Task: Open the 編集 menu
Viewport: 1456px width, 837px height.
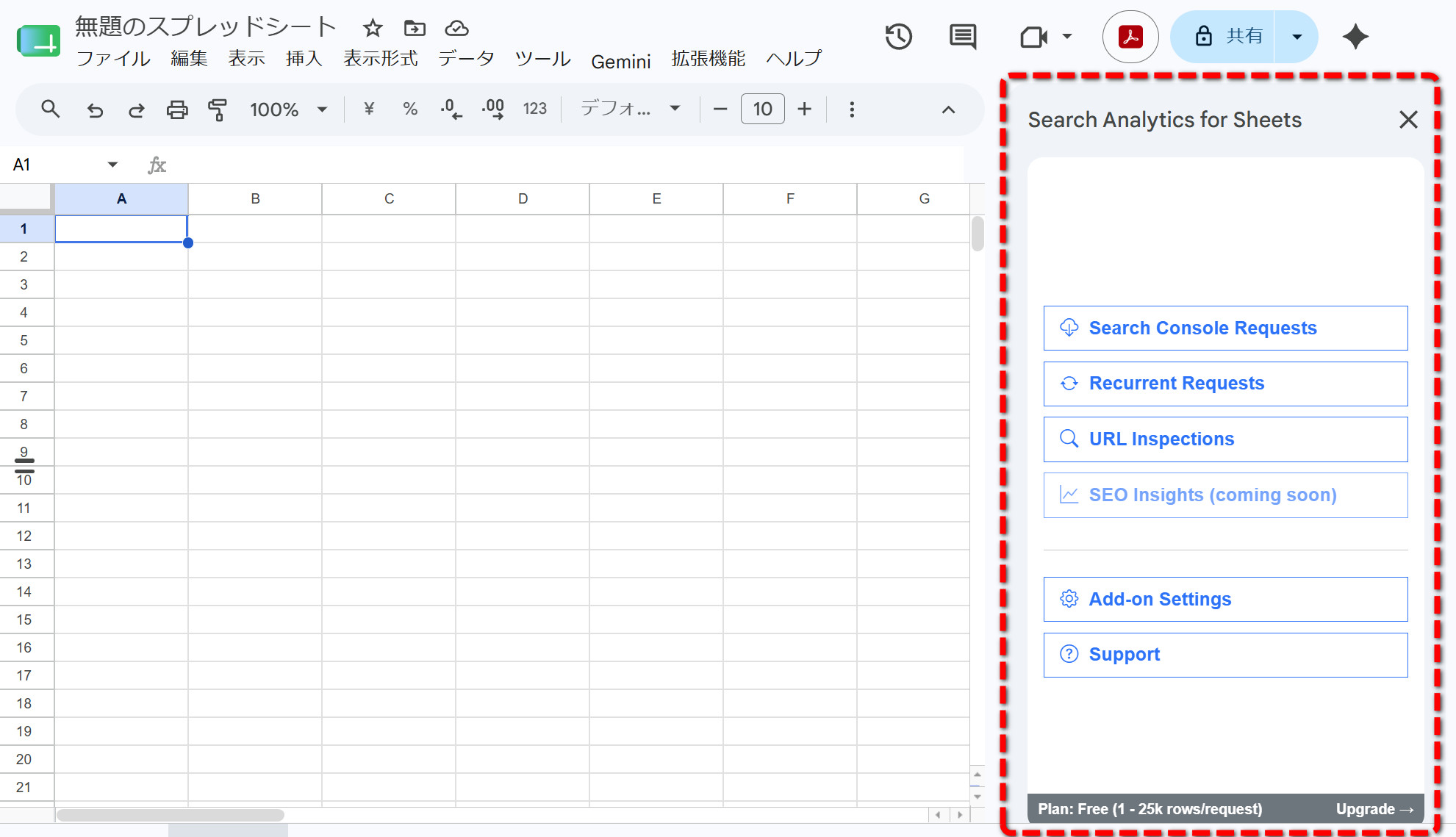Action: point(189,59)
